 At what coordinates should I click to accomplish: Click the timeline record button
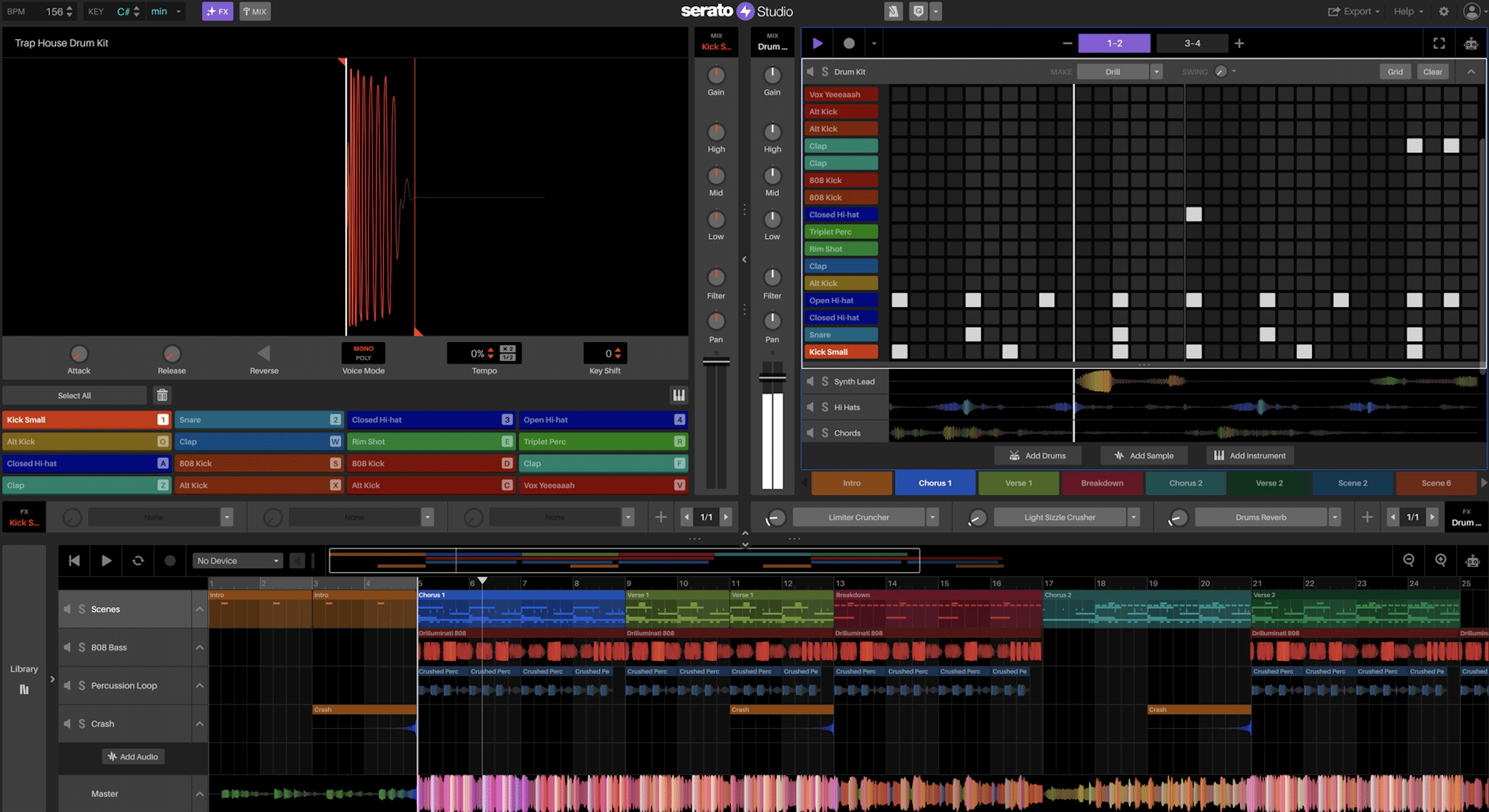pyautogui.click(x=170, y=560)
